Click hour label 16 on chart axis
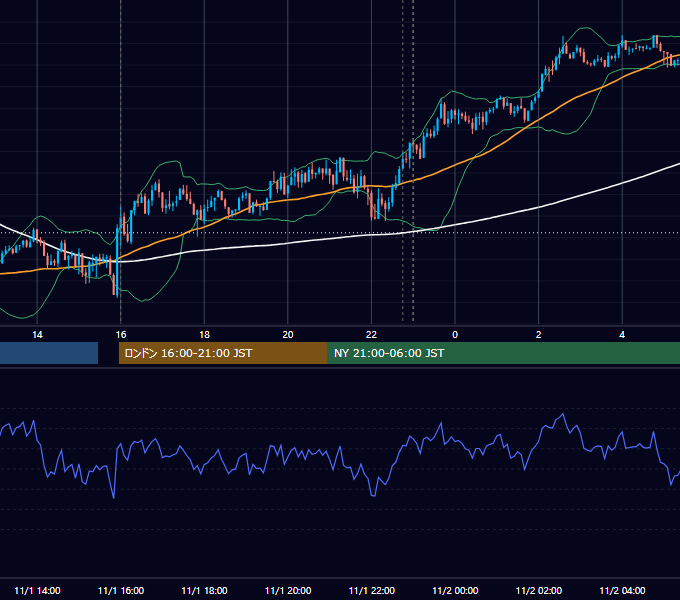 (x=121, y=335)
